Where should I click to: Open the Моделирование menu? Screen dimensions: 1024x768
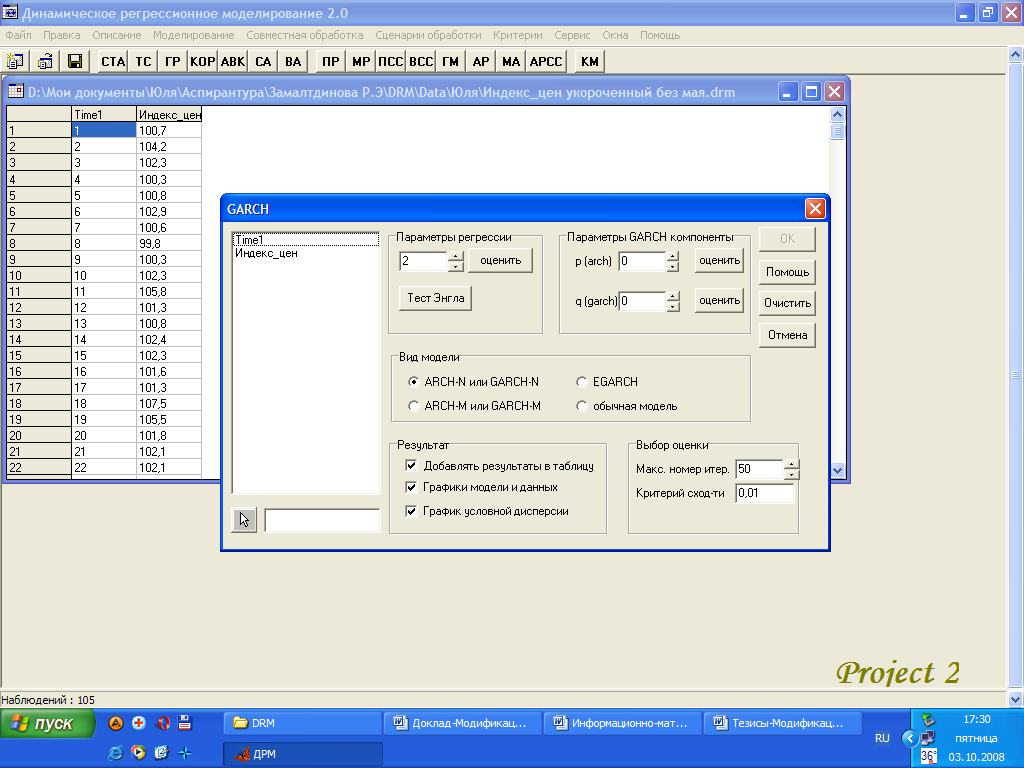[x=193, y=35]
